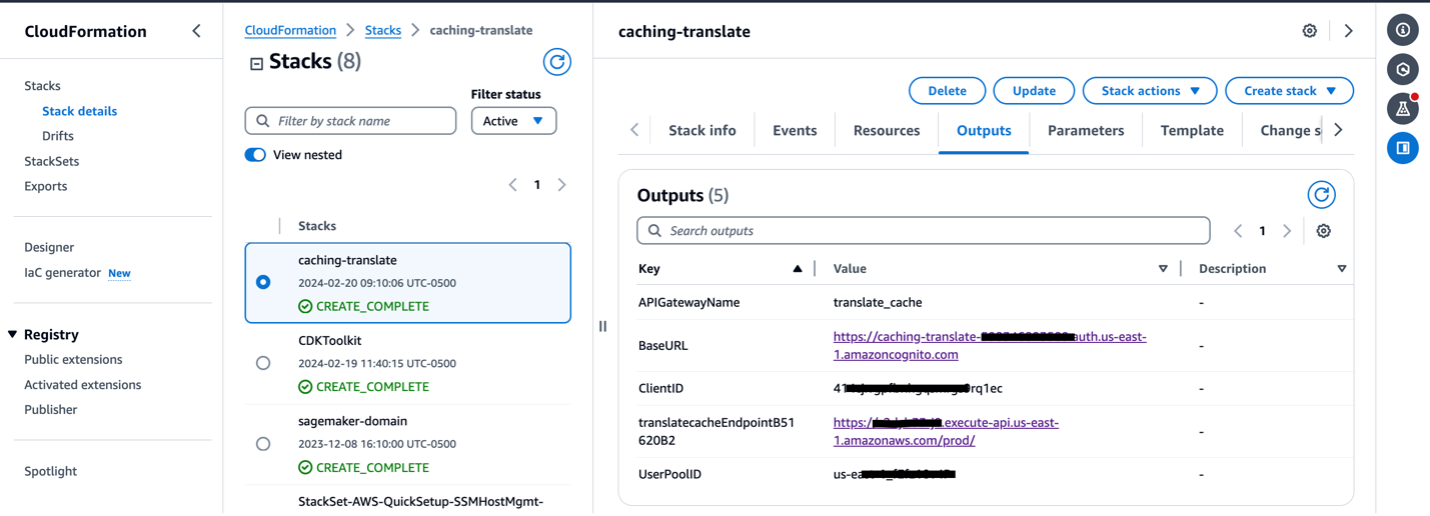Open the hexagon icon in right rail
1430x516 pixels.
pos(1403,69)
